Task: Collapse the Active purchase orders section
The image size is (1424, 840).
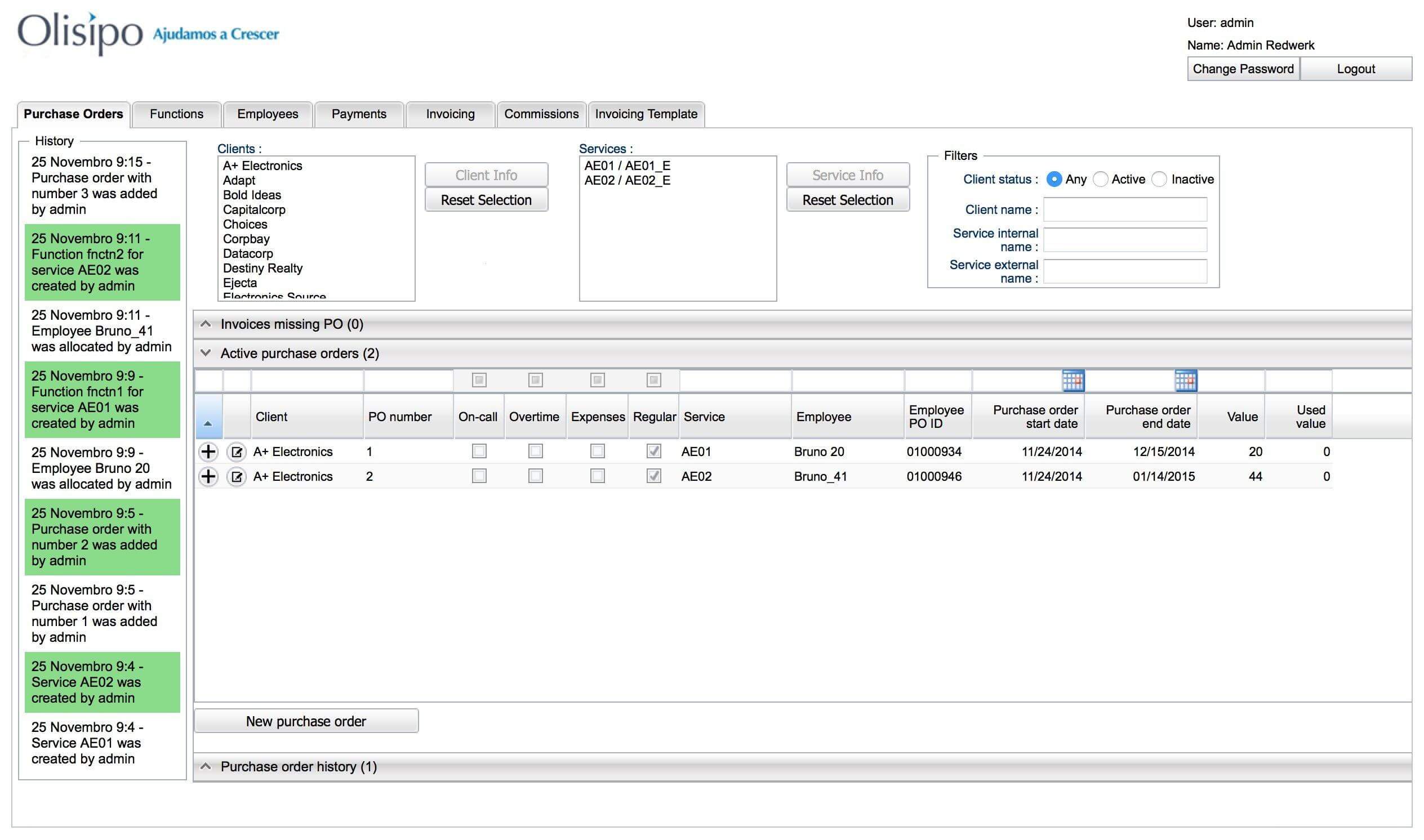Action: click(206, 353)
